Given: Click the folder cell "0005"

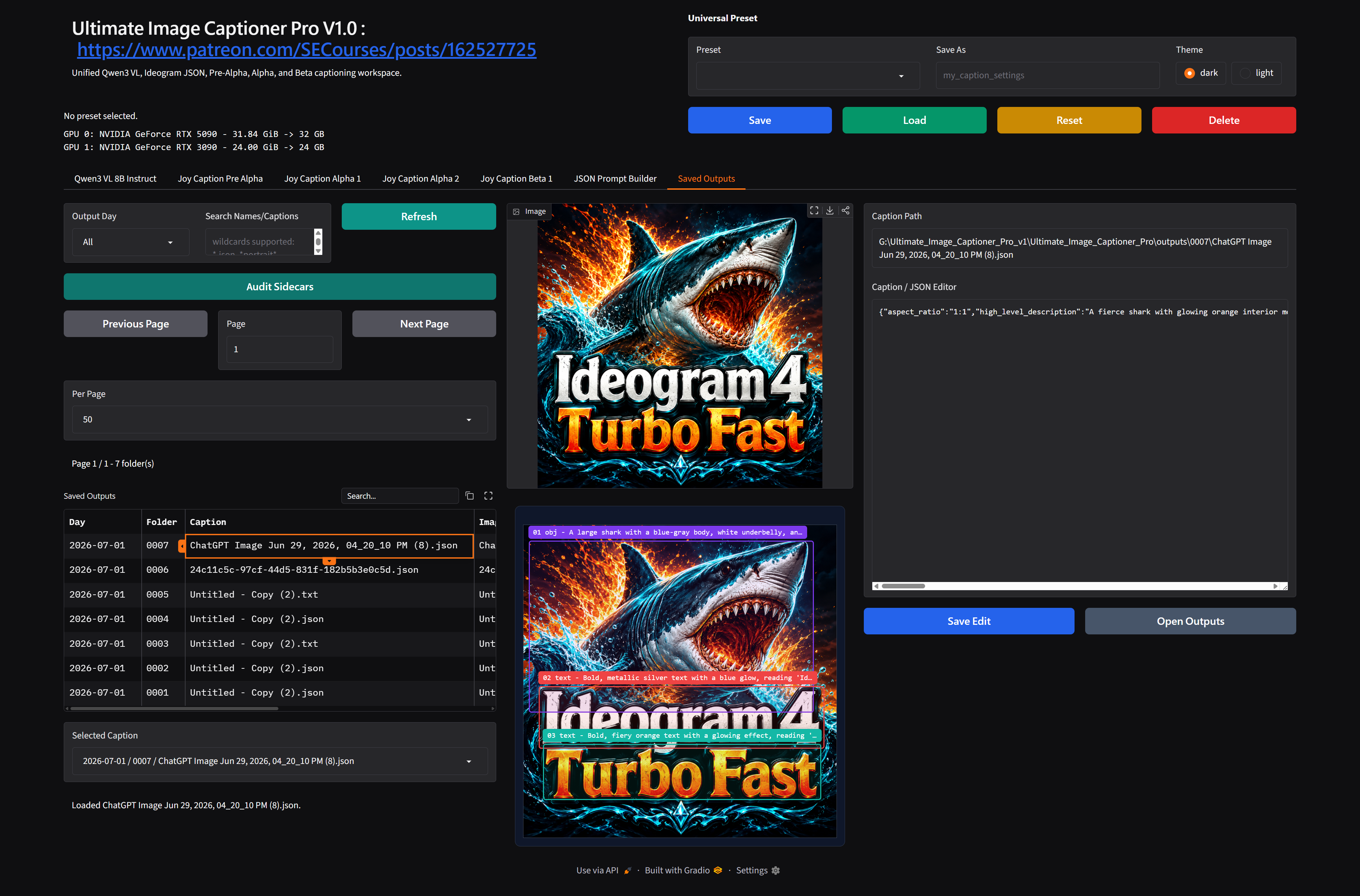Looking at the screenshot, I should 163,594.
